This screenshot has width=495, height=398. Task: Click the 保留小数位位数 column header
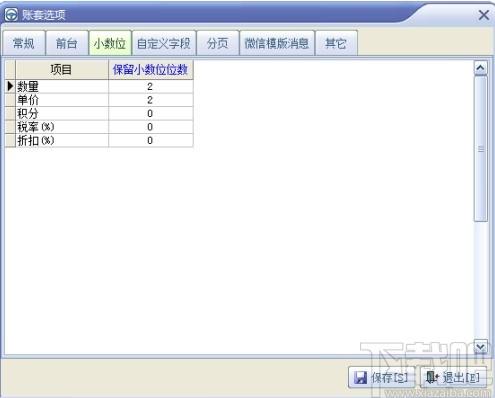pyautogui.click(x=151, y=70)
